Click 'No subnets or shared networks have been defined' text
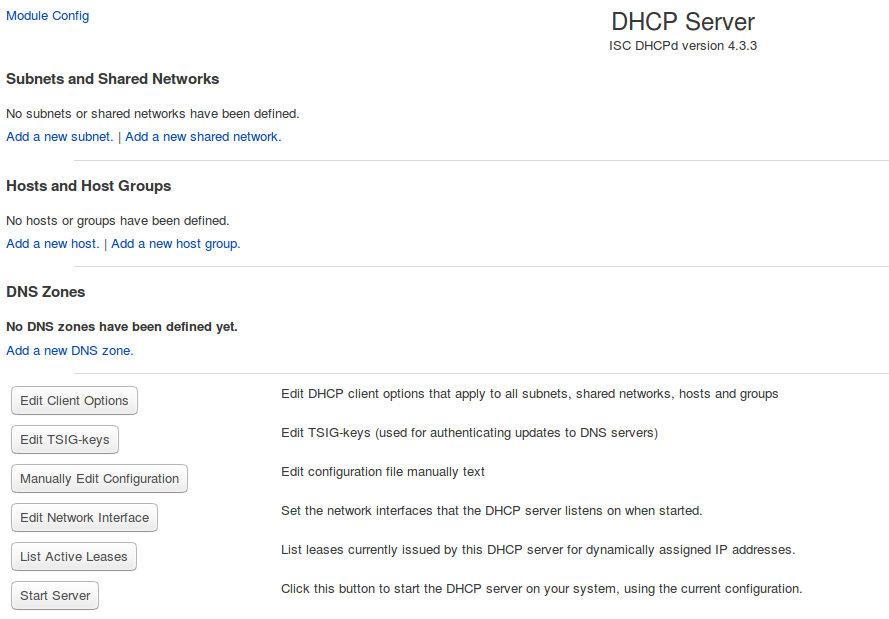Image resolution: width=889 pixels, height=619 pixels. pyautogui.click(x=153, y=114)
